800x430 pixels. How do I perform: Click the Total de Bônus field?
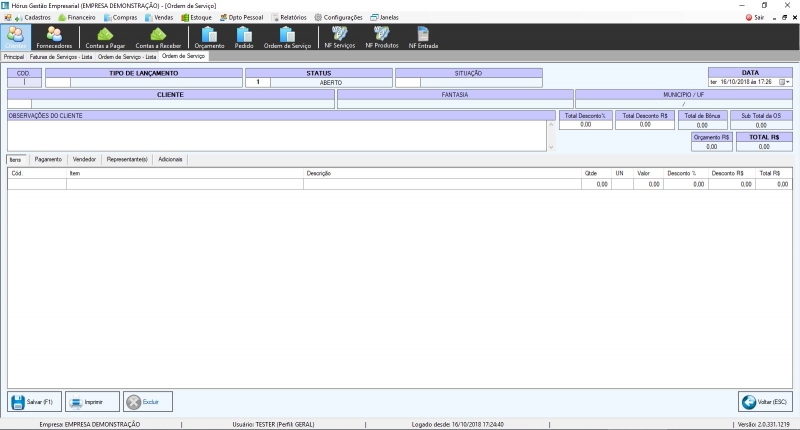pyautogui.click(x=702, y=125)
